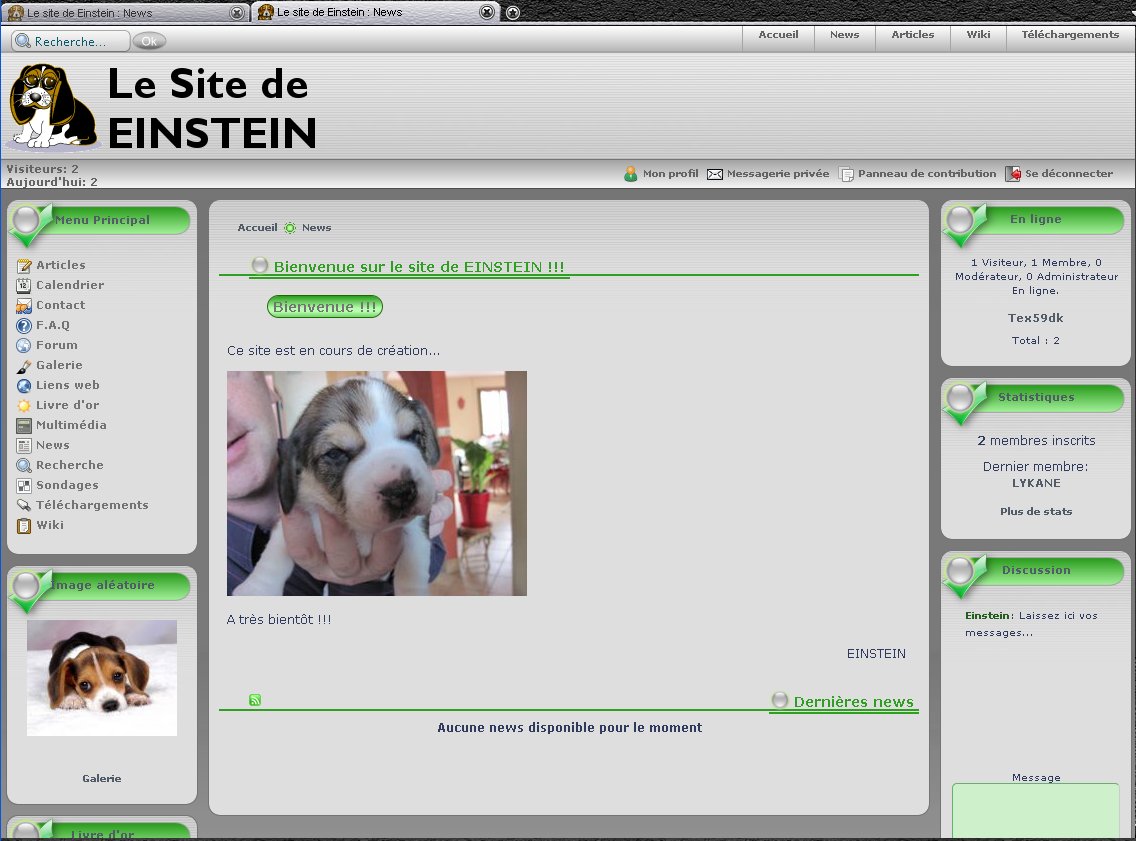Open Accueil in the top navigation

[x=778, y=35]
